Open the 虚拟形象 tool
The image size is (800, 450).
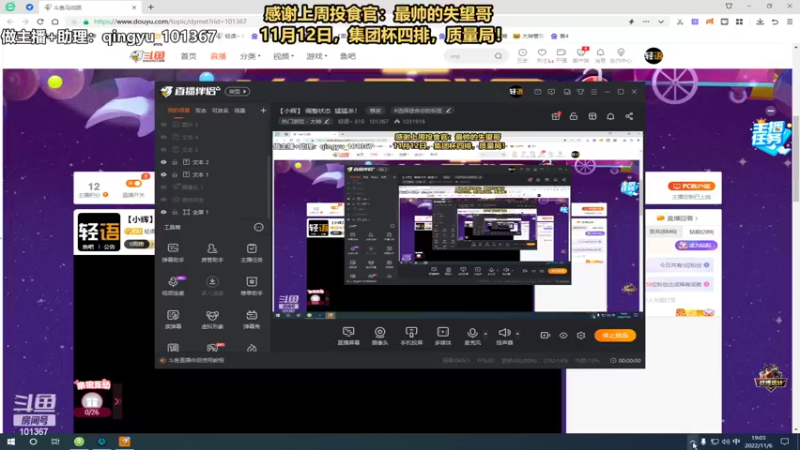[x=212, y=319]
